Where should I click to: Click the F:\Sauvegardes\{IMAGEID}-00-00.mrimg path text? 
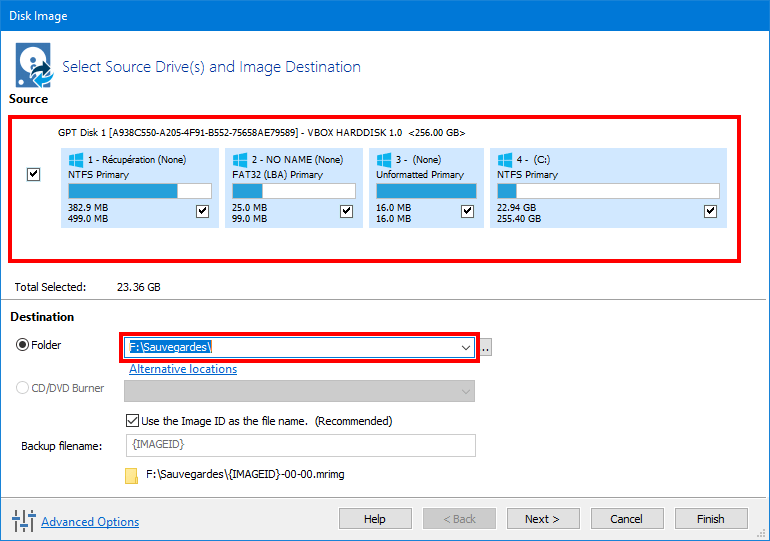[245, 475]
